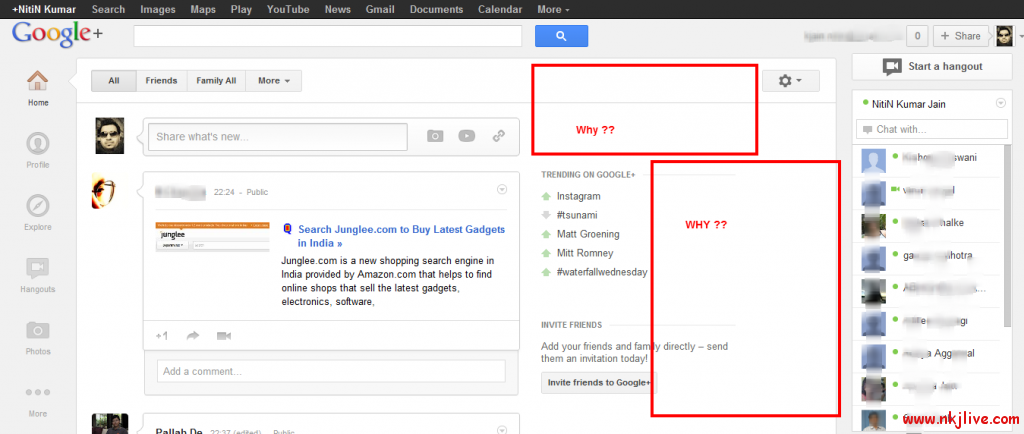Viewport: 1024px width, 434px height.
Task: Click the grey down arrow beside #tsunami
Action: pos(546,215)
